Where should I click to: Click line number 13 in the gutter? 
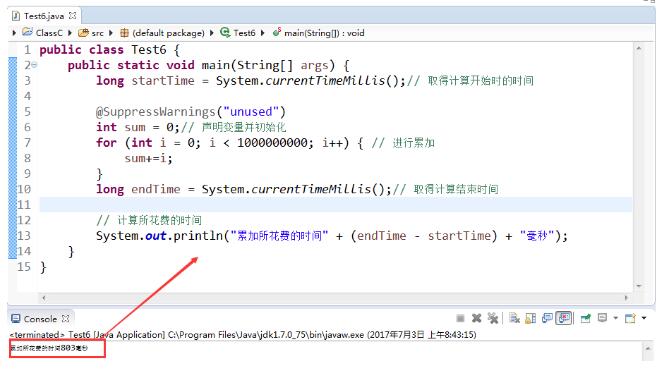point(24,236)
